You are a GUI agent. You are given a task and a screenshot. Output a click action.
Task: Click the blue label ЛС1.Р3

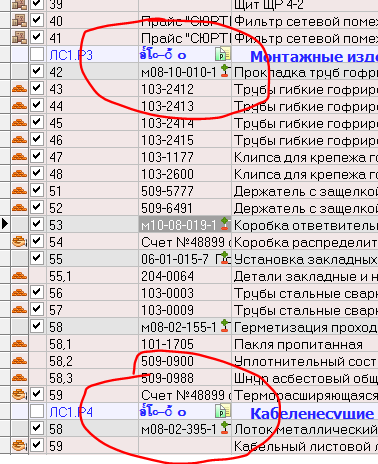[x=71, y=55]
